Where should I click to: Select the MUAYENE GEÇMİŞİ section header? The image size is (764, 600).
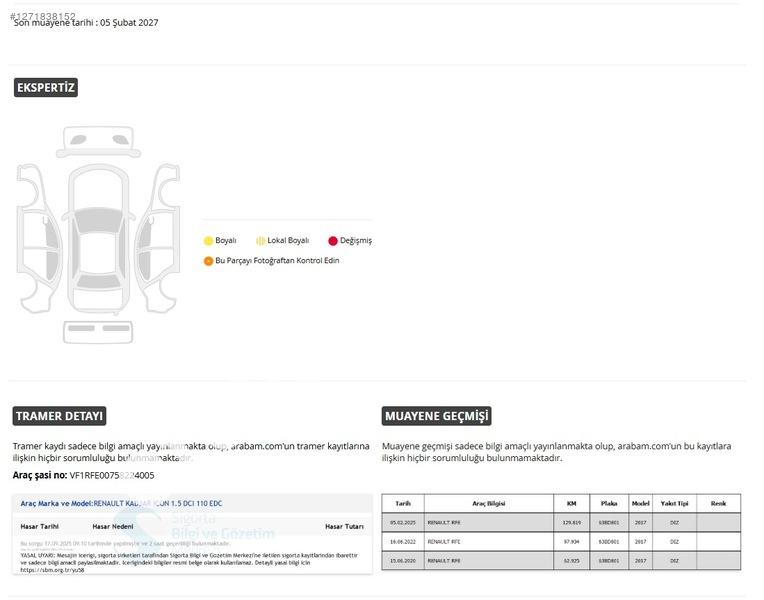436,416
